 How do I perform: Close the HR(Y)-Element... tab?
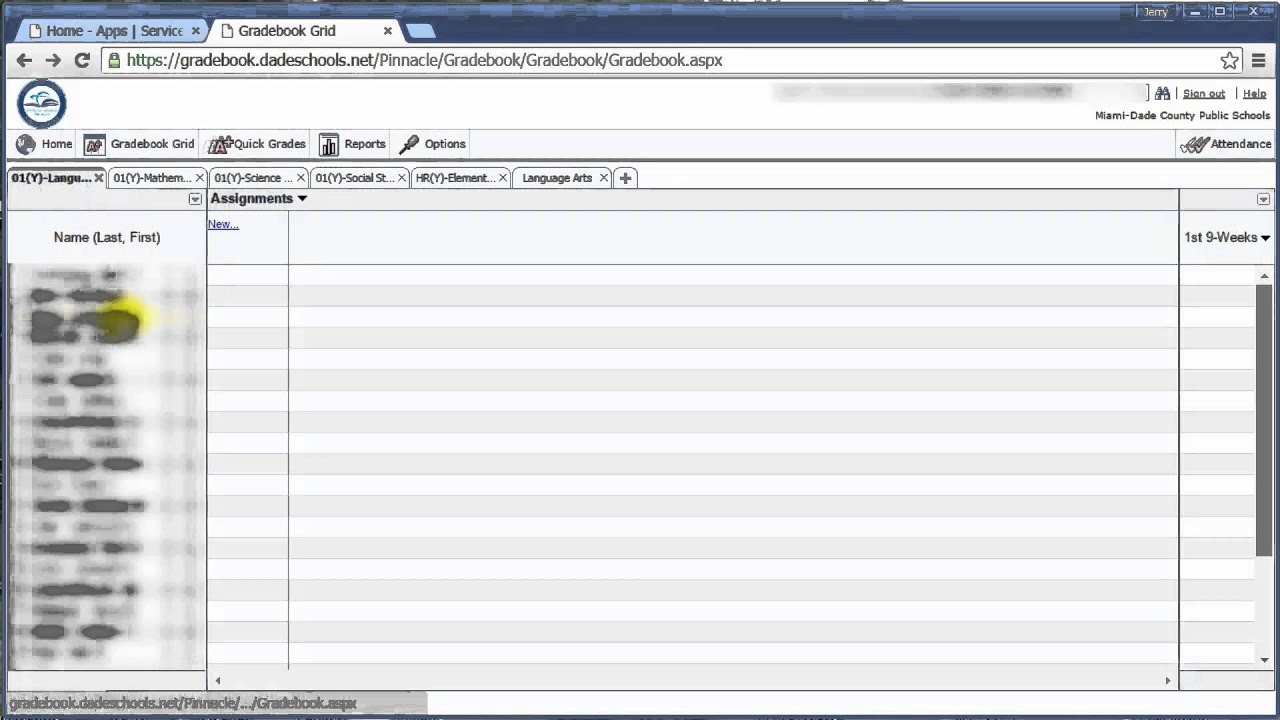coord(503,178)
